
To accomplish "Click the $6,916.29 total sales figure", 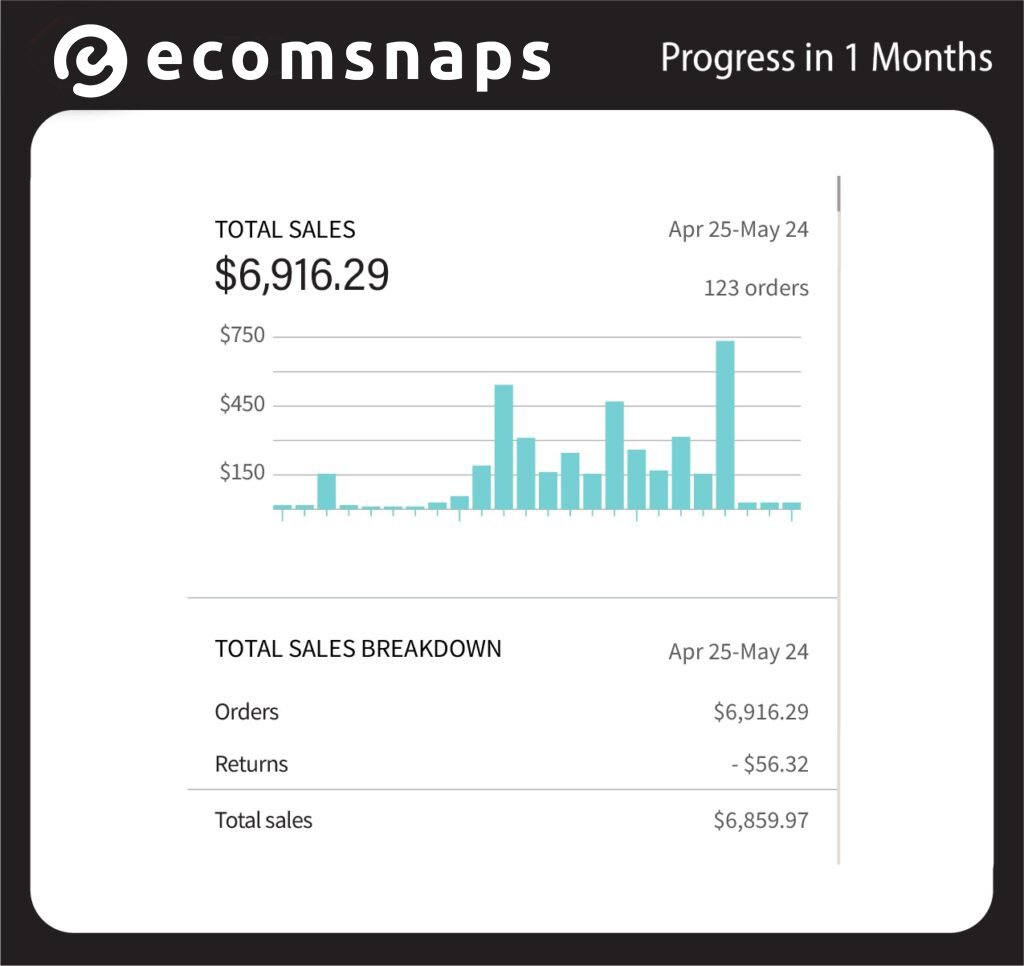I will pos(302,274).
